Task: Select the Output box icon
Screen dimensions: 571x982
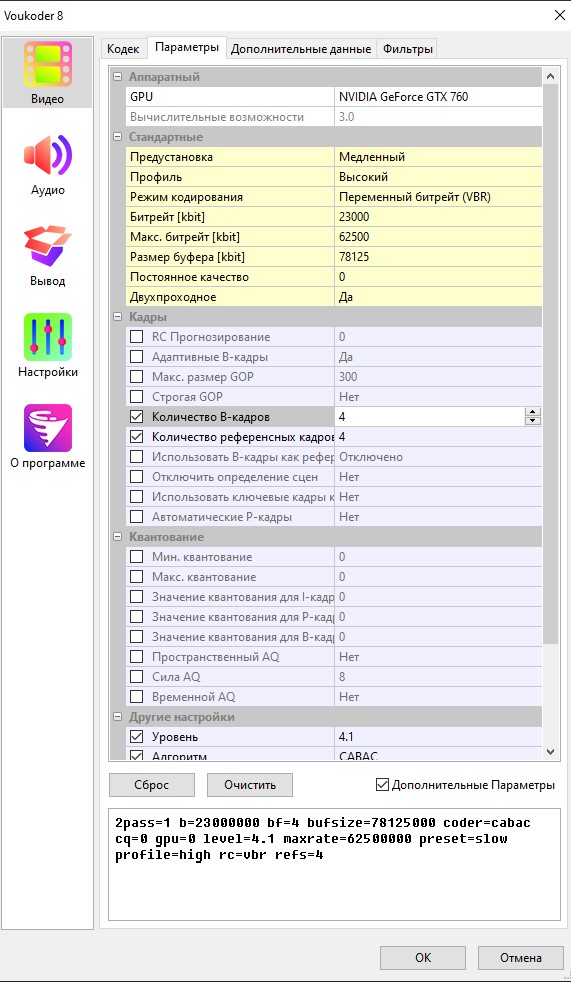Action: click(48, 246)
